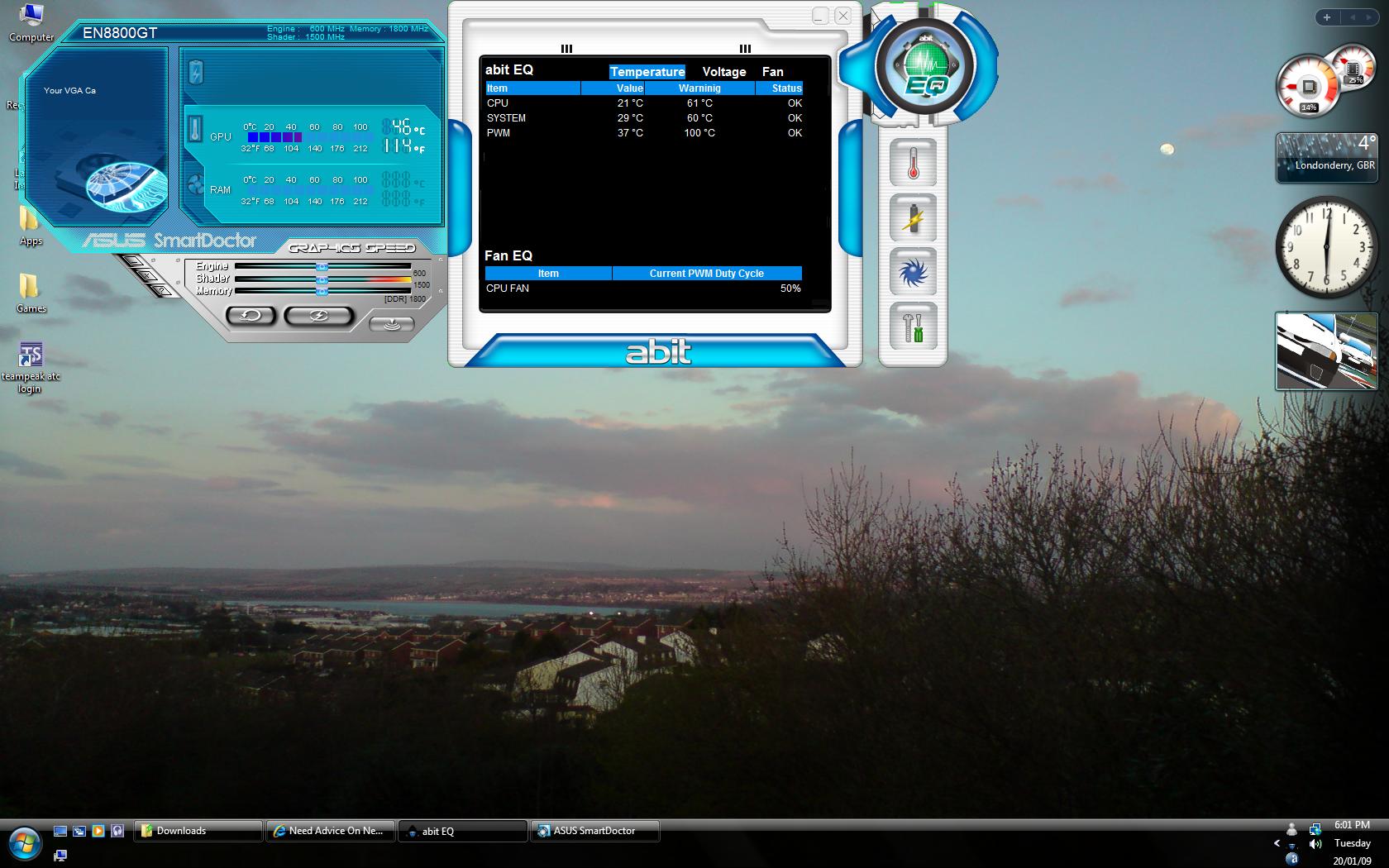Select the SYSTEM temperature row label
1389x868 pixels.
point(506,118)
